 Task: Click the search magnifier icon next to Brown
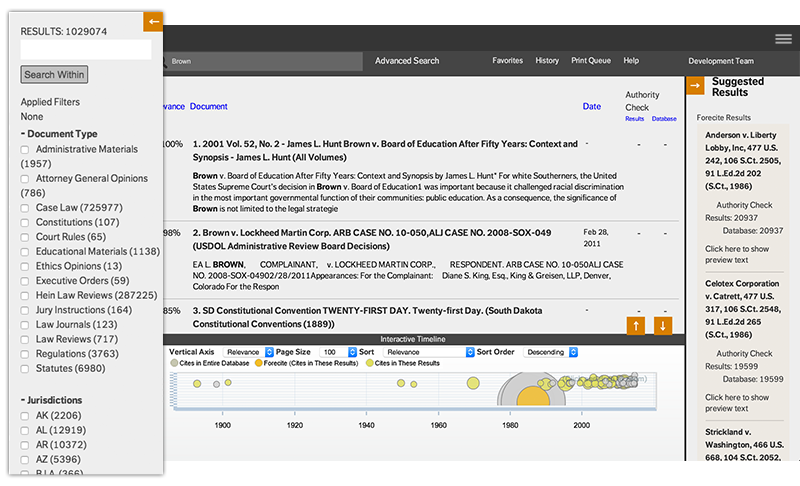162,61
